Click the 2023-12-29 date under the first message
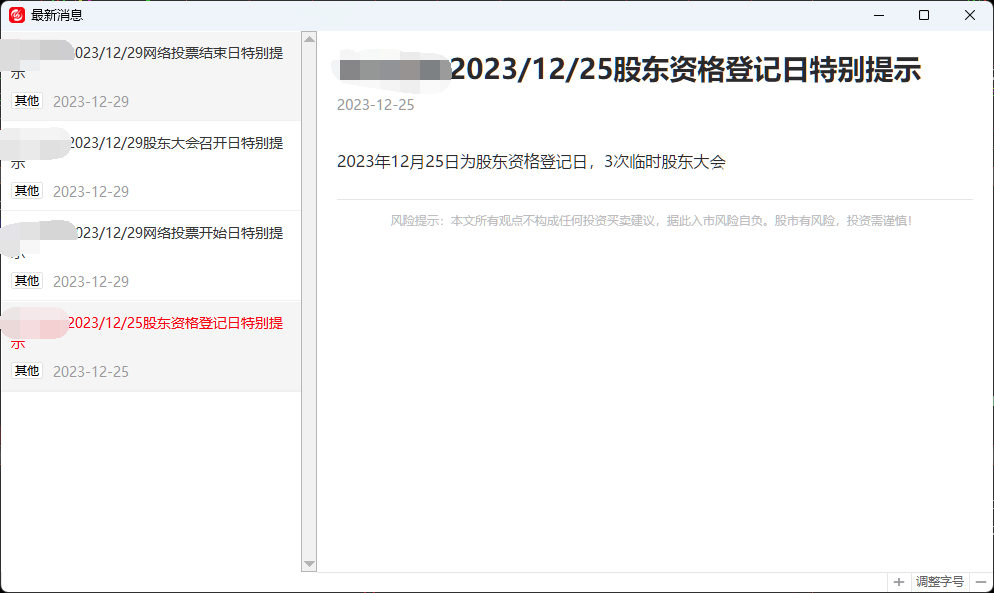This screenshot has height=593, width=994. pos(93,101)
